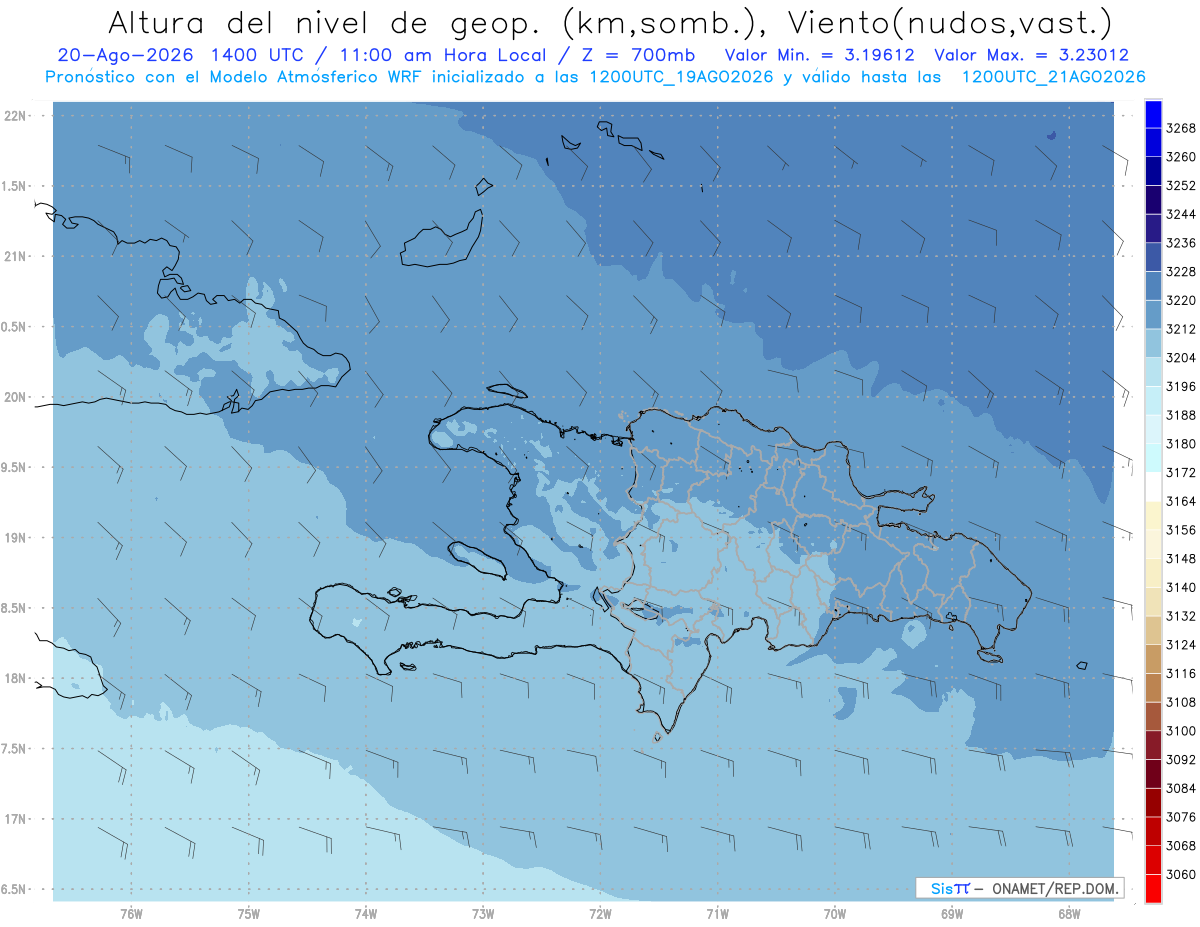The image size is (1200, 927).
Task: Click the latitude axis label 18N
Action: 17,678
